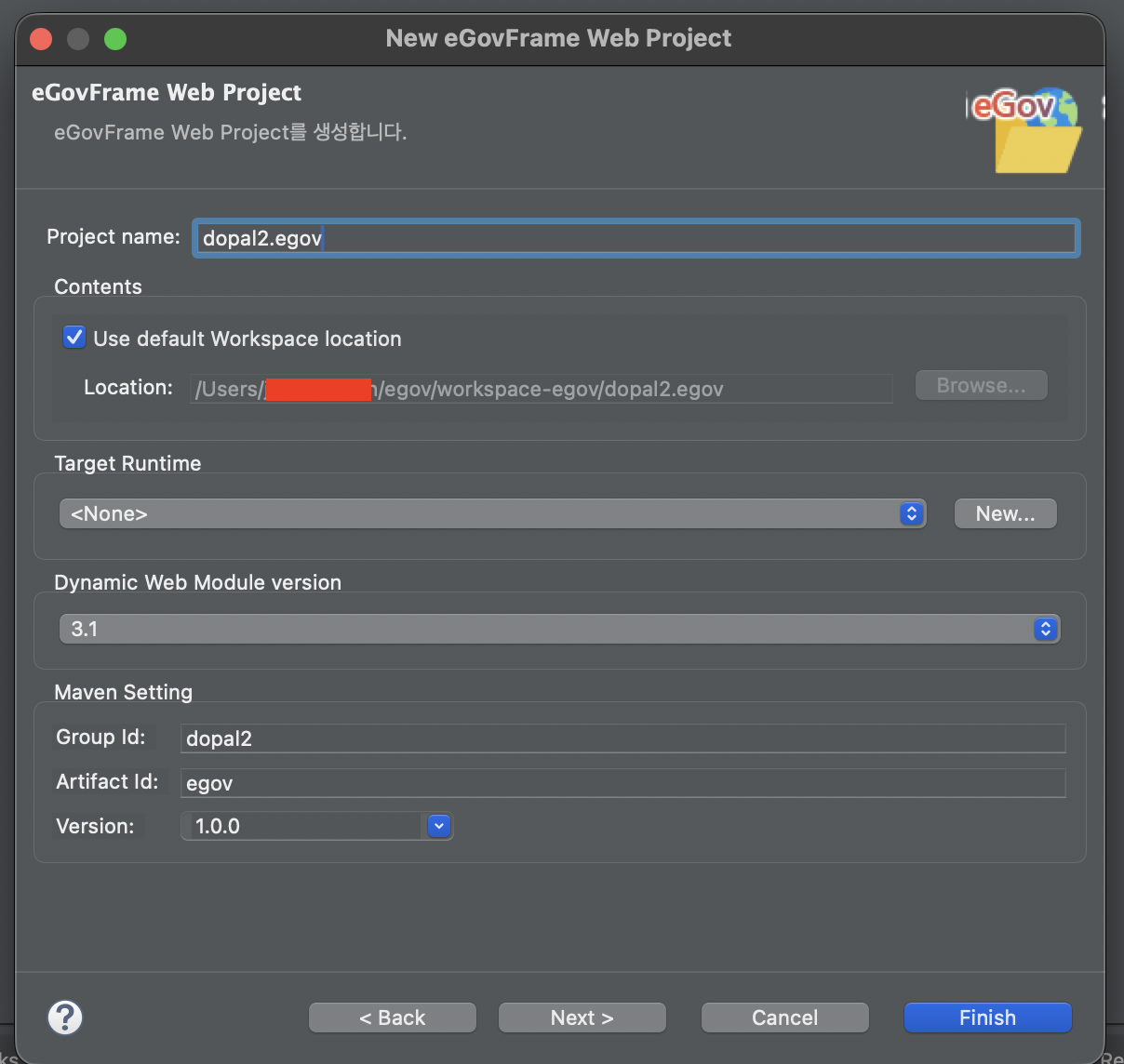Toggle Use default Workspace location checkbox
This screenshot has height=1064, width=1124.
[x=74, y=337]
